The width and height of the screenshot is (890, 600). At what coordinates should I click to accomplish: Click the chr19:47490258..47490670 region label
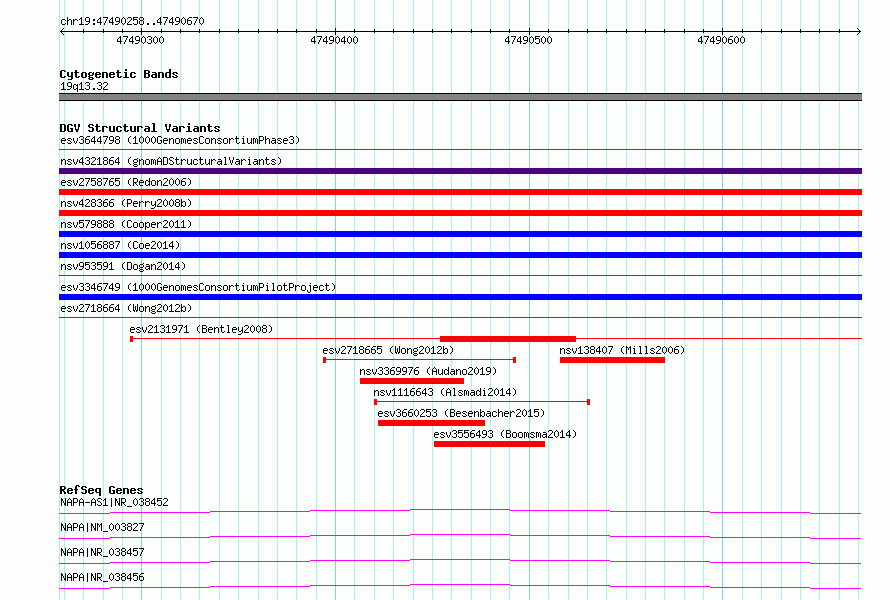pos(132,21)
